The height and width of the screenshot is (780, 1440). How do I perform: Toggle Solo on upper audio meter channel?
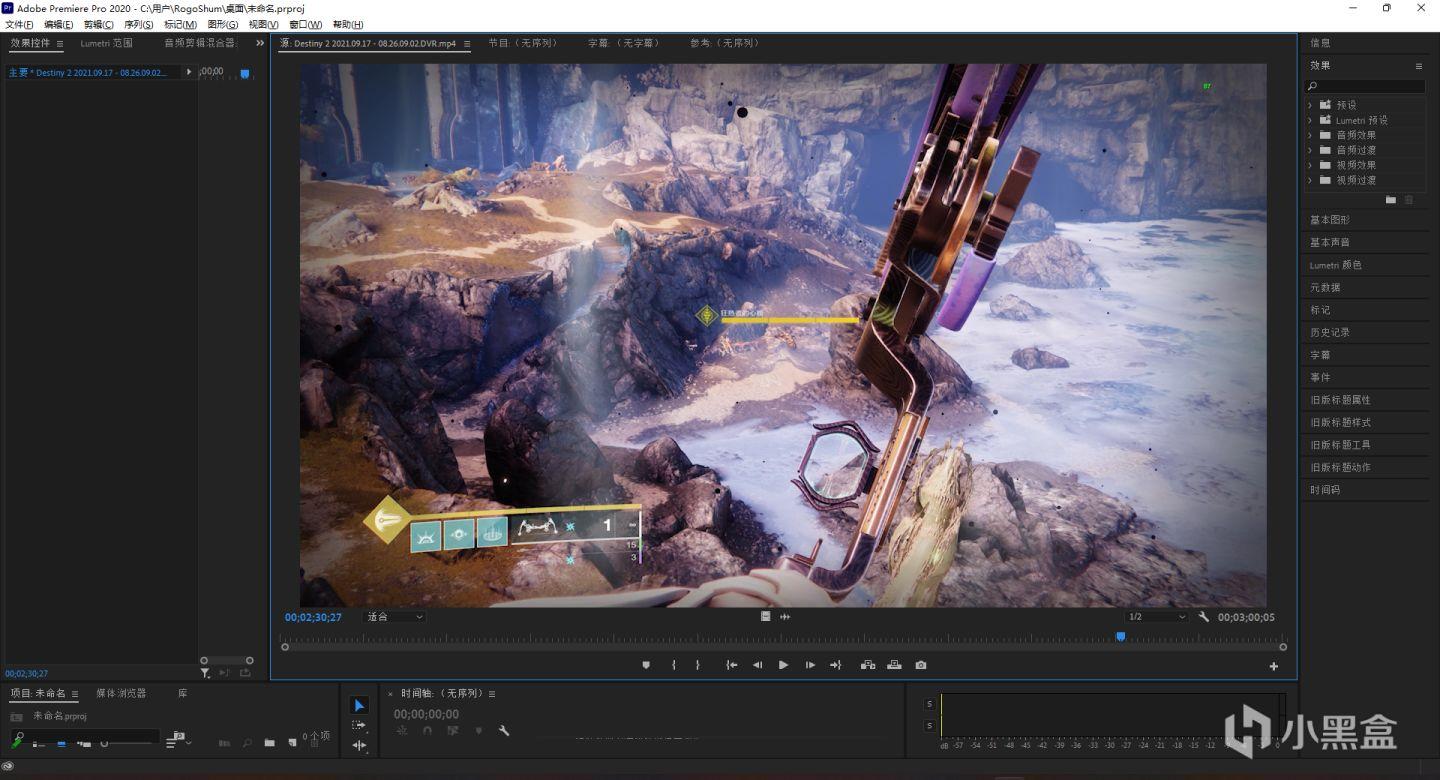tap(929, 704)
